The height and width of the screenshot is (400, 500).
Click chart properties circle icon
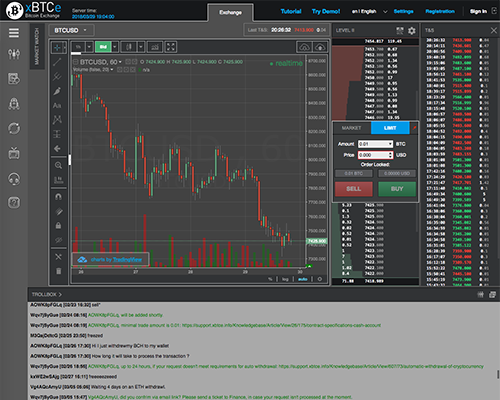coord(320,279)
